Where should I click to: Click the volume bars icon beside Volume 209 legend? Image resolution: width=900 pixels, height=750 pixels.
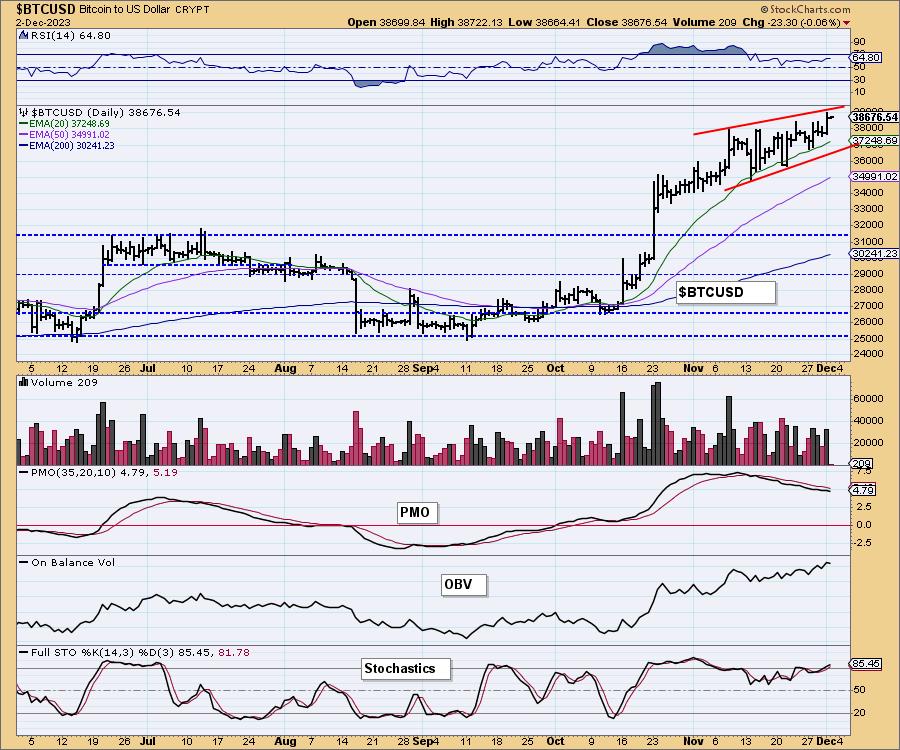click(24, 382)
